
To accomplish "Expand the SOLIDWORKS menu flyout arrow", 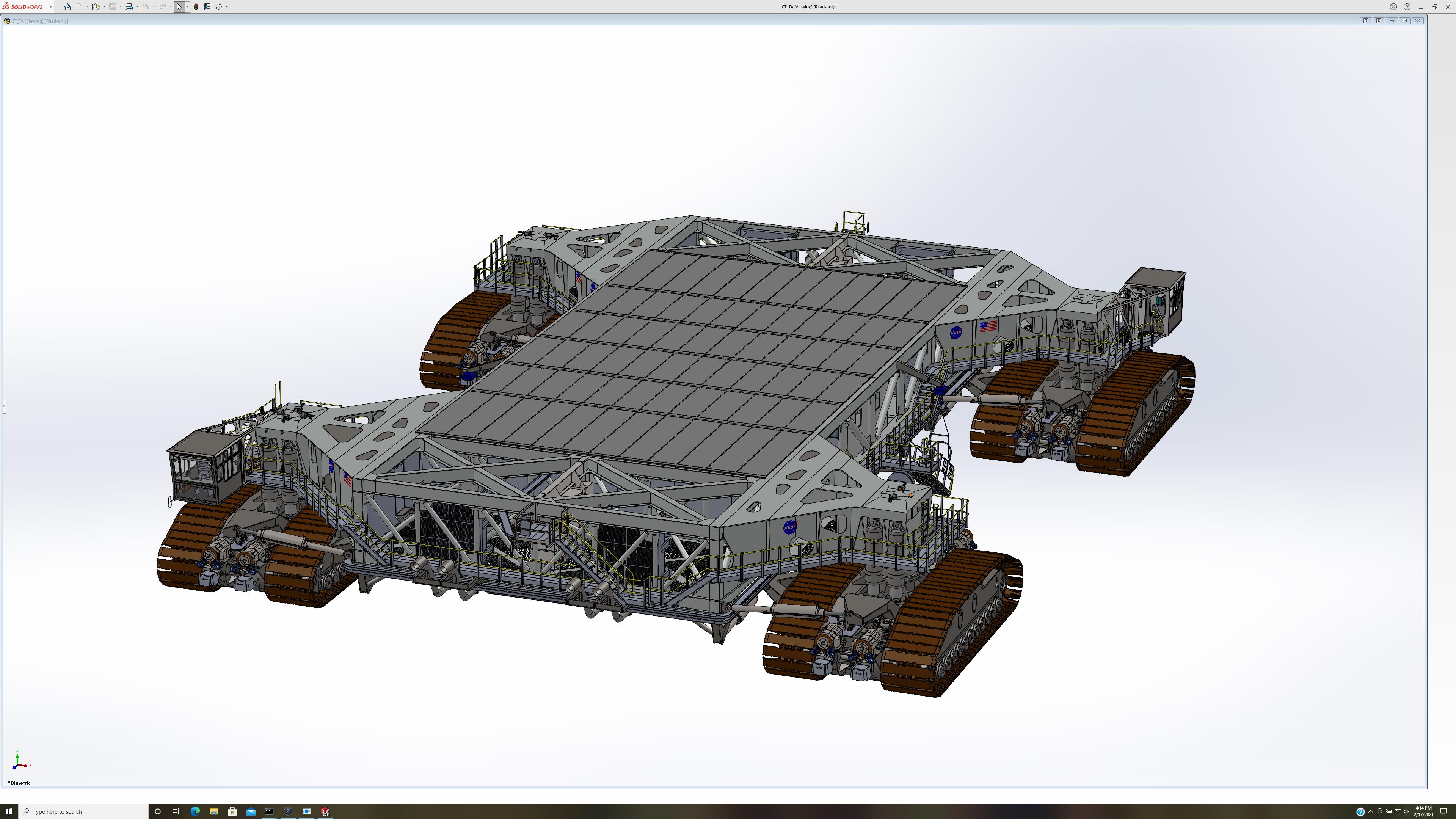I will (50, 7).
